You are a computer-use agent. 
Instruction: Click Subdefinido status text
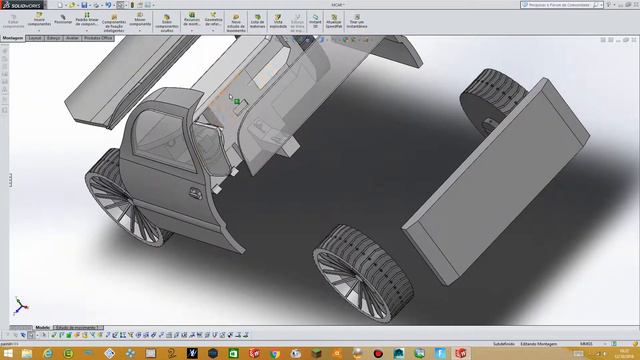[504, 344]
